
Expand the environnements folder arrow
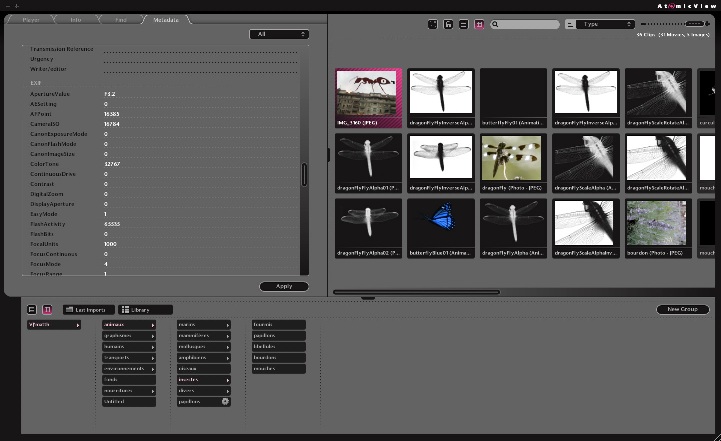(153, 369)
